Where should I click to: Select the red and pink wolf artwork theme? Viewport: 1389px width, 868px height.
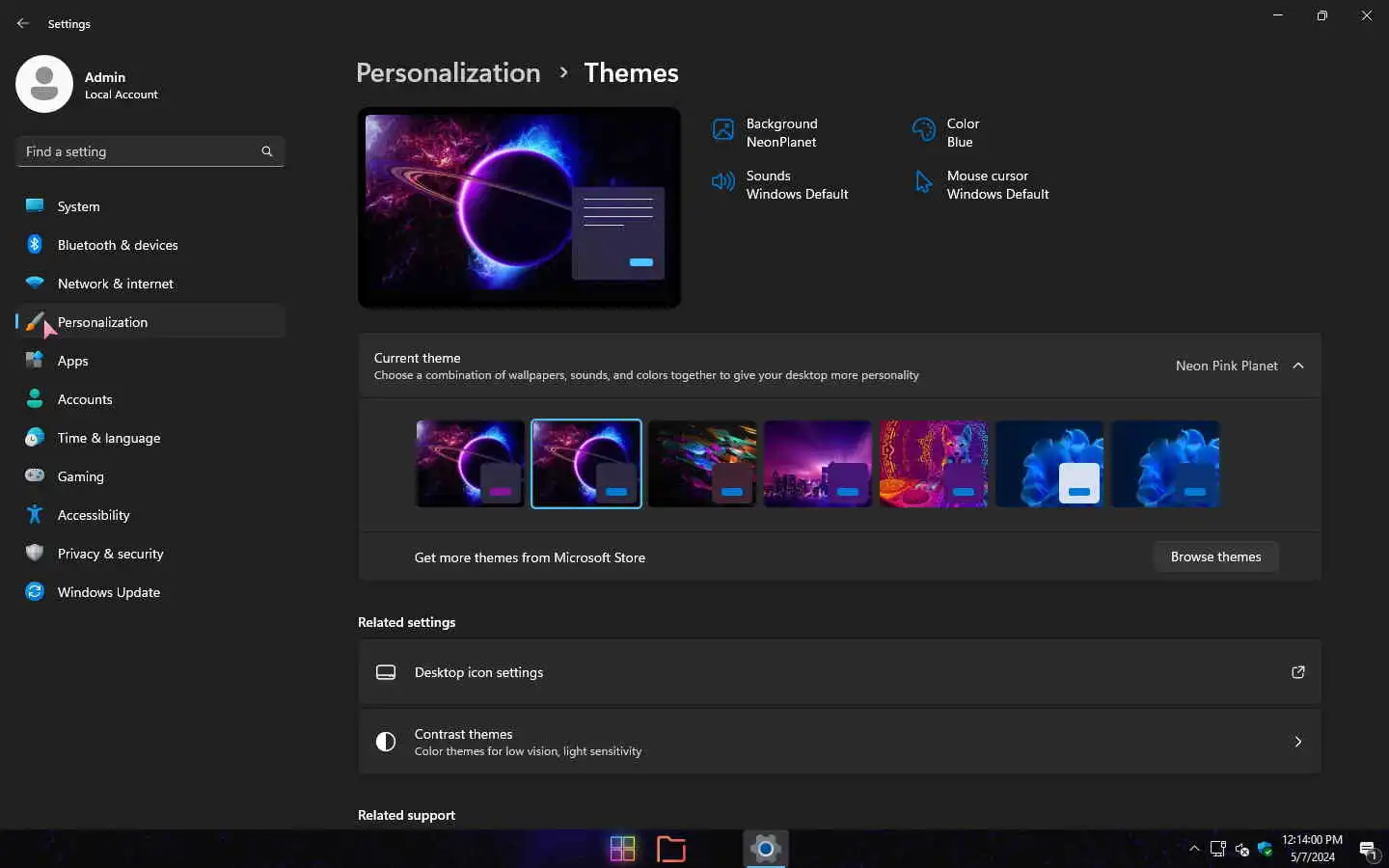[934, 464]
